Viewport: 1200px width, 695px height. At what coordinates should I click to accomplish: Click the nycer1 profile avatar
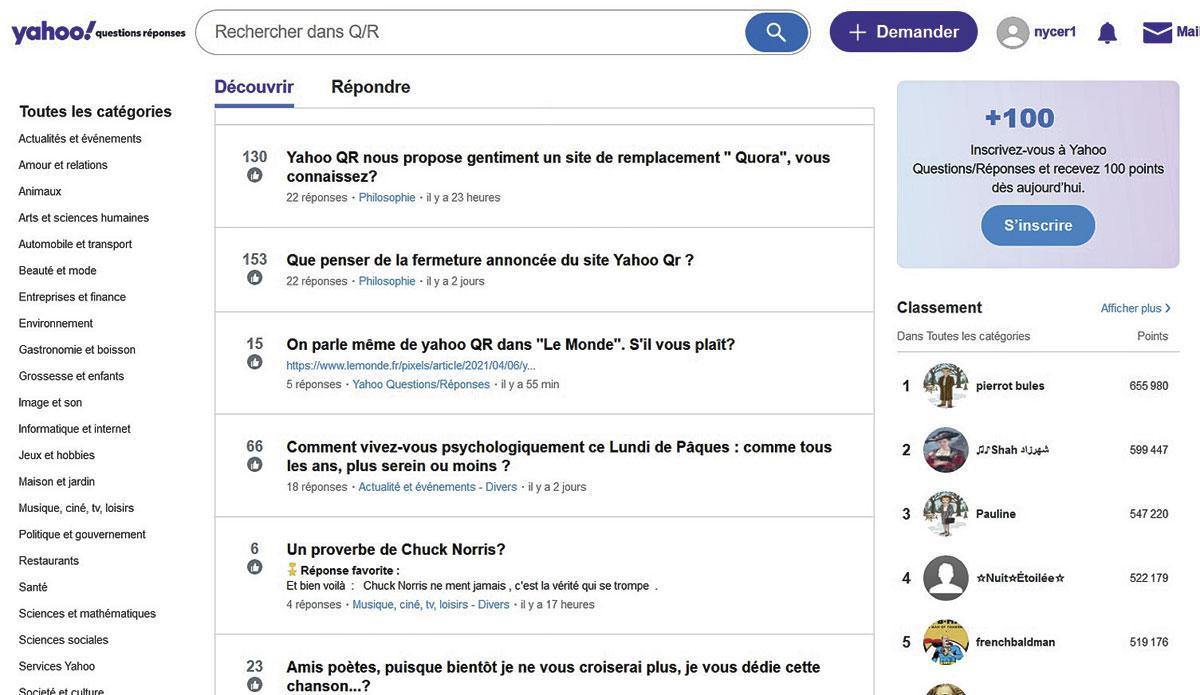pyautogui.click(x=1013, y=33)
